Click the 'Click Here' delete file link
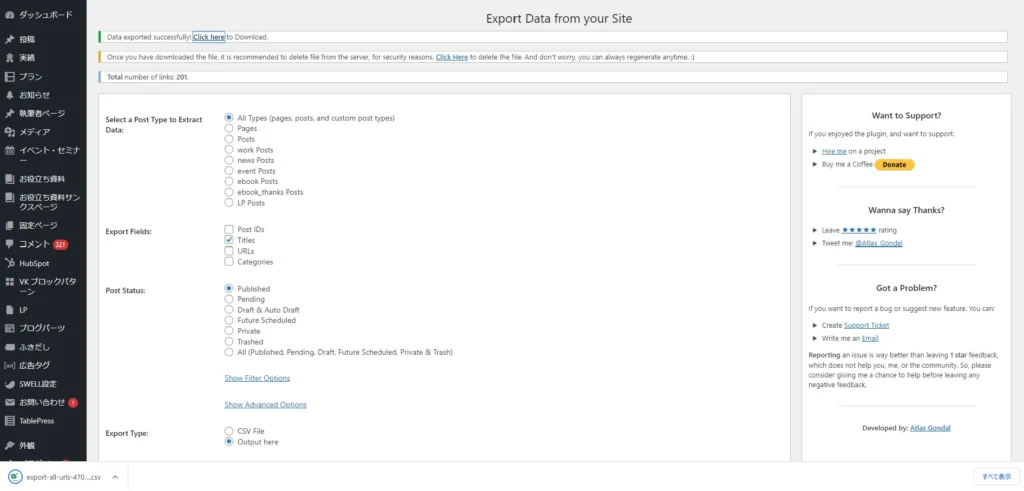Screen dimensions: 1024x491 pyautogui.click(x=452, y=57)
